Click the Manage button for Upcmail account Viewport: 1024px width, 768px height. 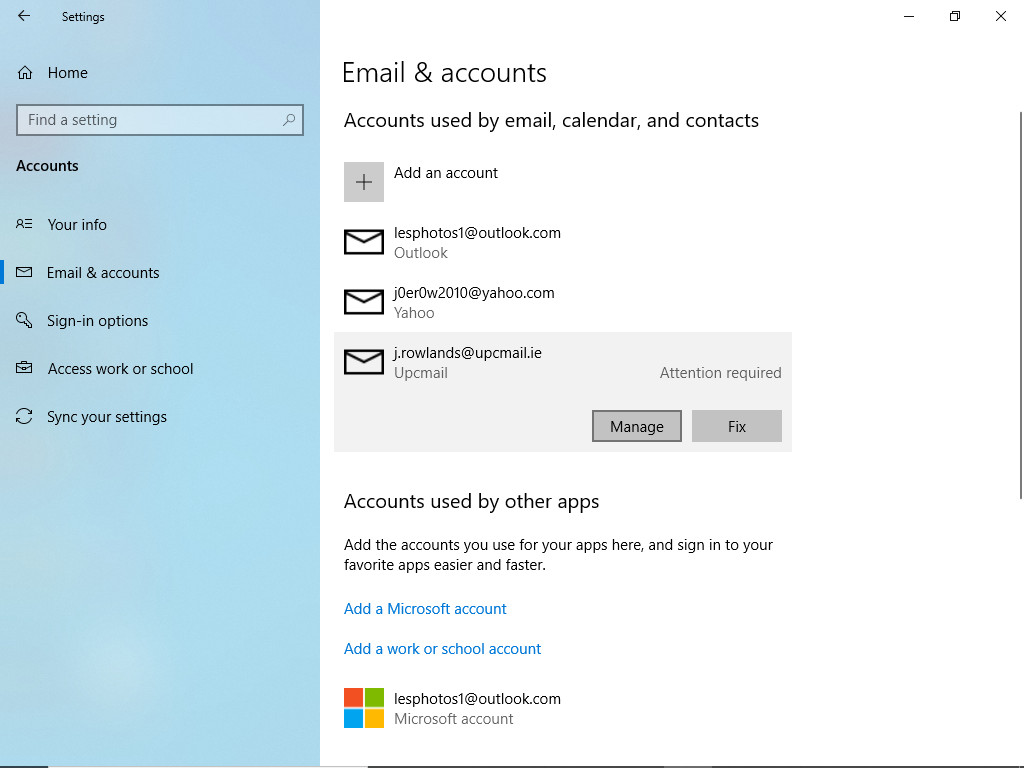click(x=637, y=426)
